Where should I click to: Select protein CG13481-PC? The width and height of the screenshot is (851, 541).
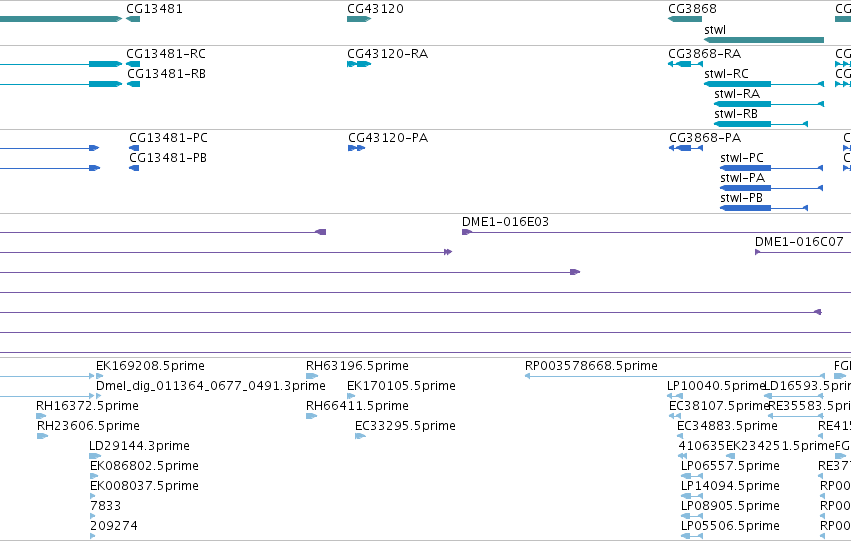(134, 148)
